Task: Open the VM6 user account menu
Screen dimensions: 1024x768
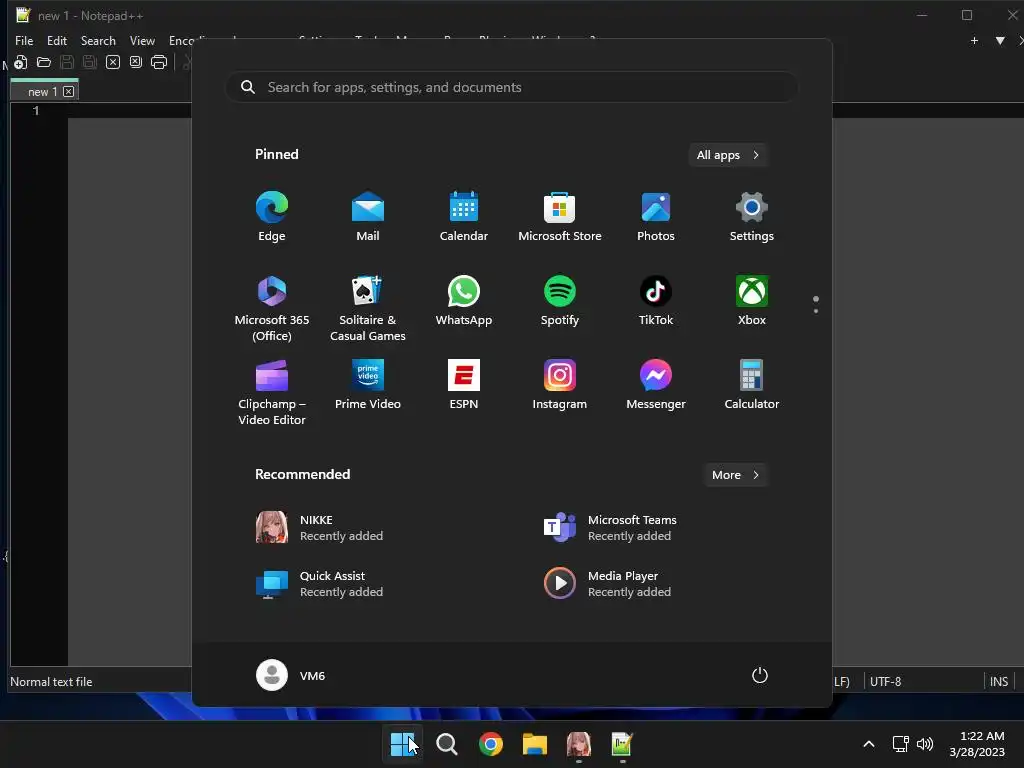Action: [x=291, y=675]
